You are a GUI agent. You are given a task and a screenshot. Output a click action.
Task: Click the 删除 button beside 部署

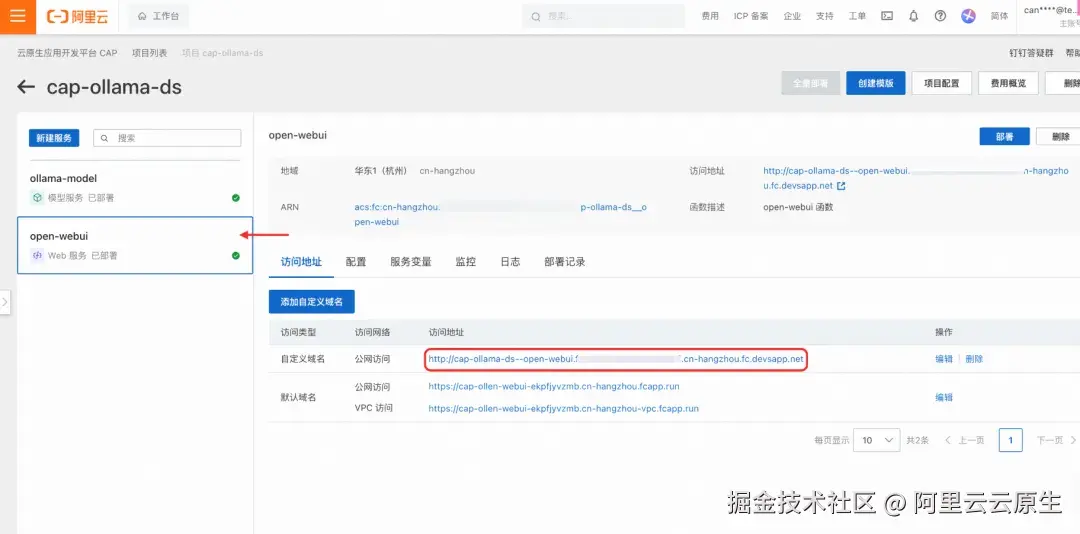tap(1058, 136)
